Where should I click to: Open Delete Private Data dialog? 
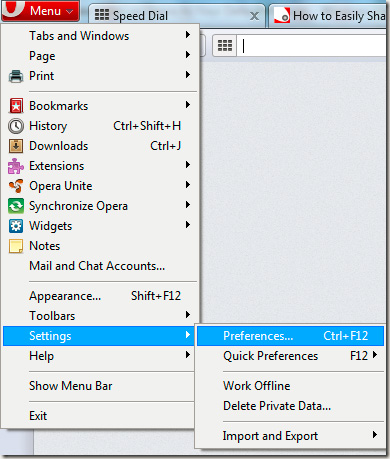(x=290, y=406)
